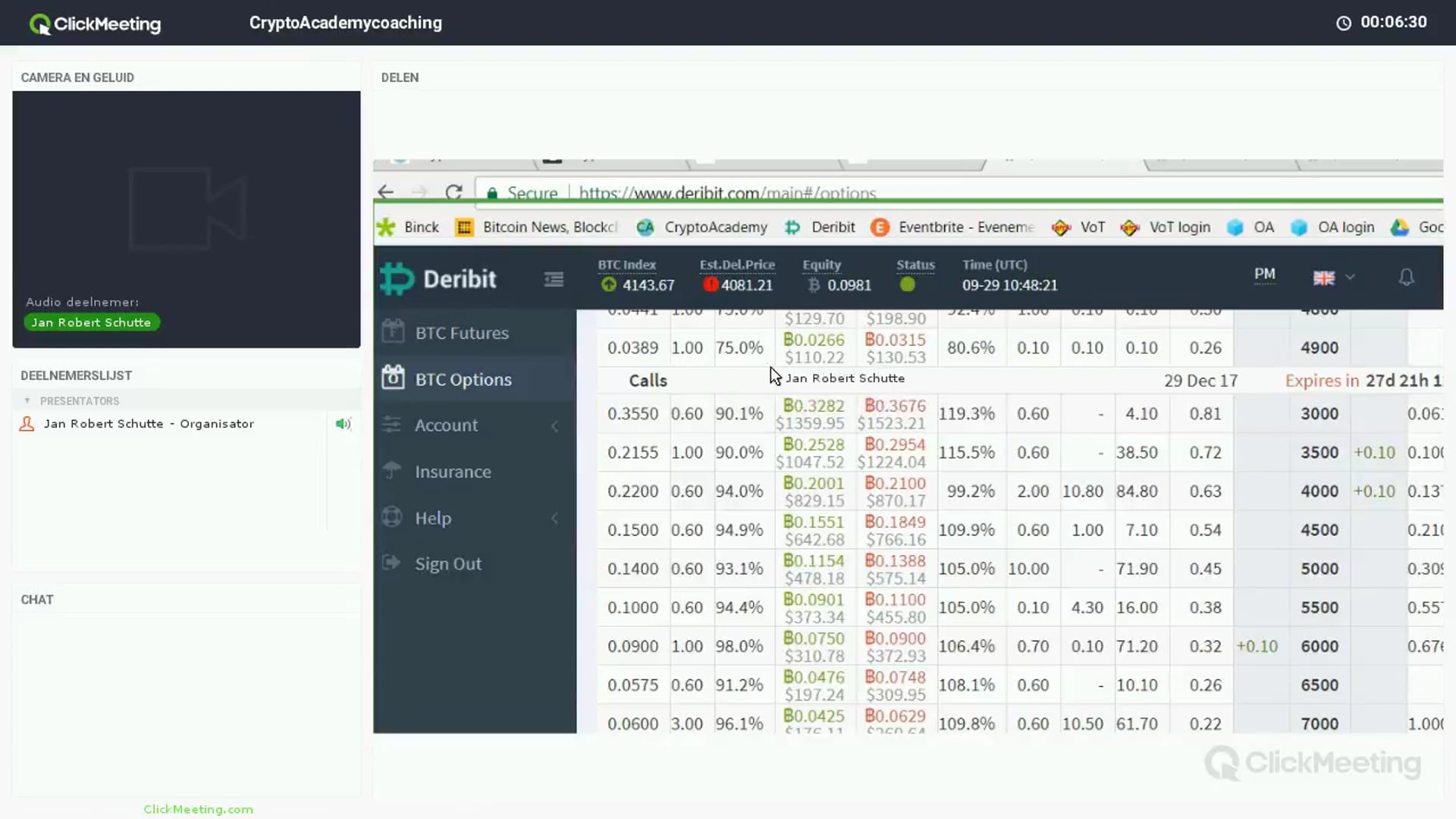
Task: Click strike 4500 in the Calls table
Action: (1319, 530)
